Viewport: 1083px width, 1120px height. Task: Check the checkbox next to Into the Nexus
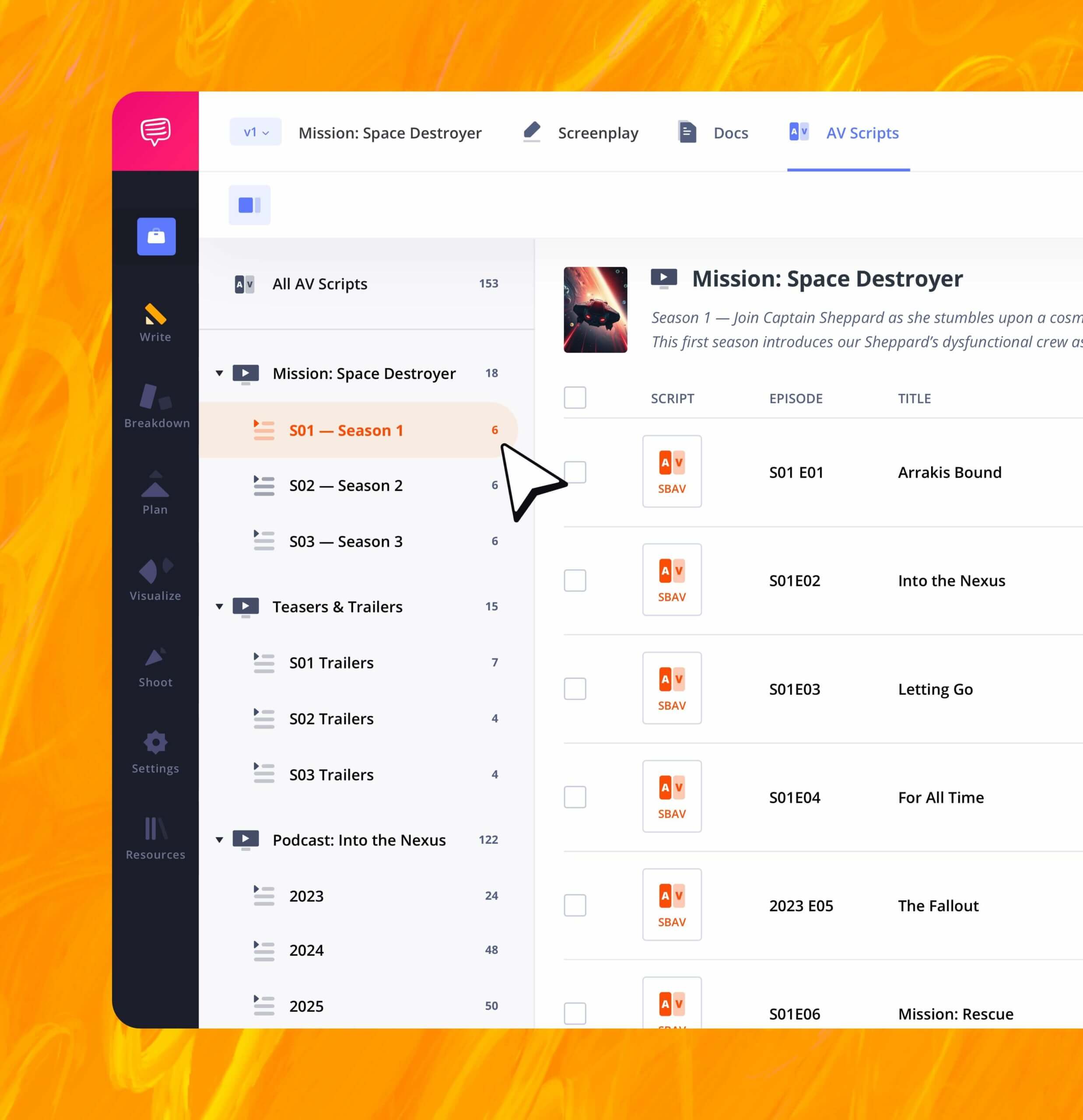pos(575,581)
